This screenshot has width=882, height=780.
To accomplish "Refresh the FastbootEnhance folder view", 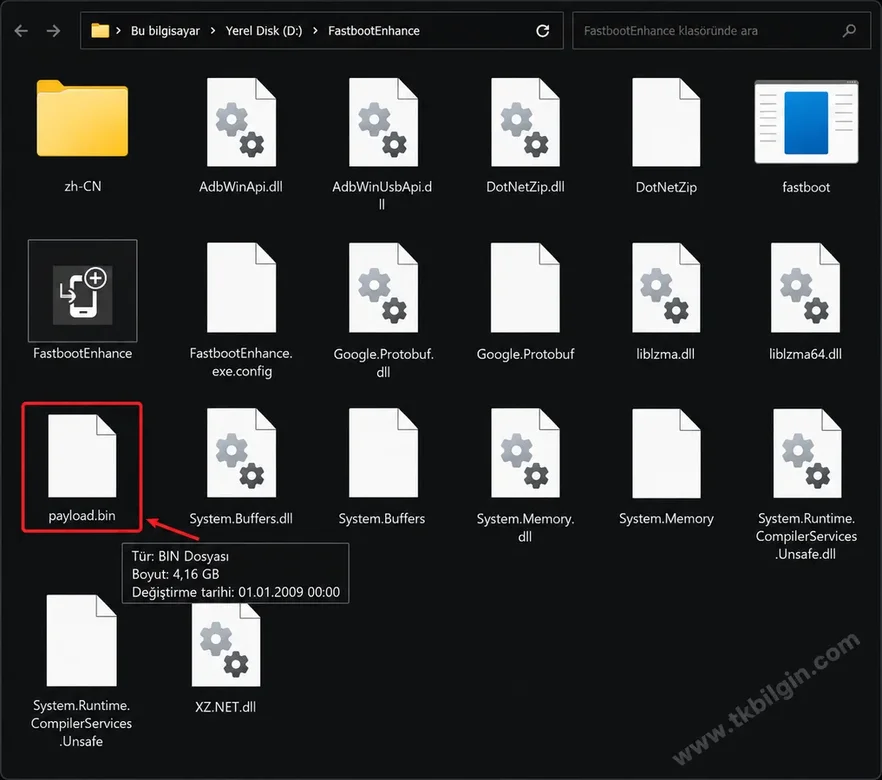I will tap(542, 31).
